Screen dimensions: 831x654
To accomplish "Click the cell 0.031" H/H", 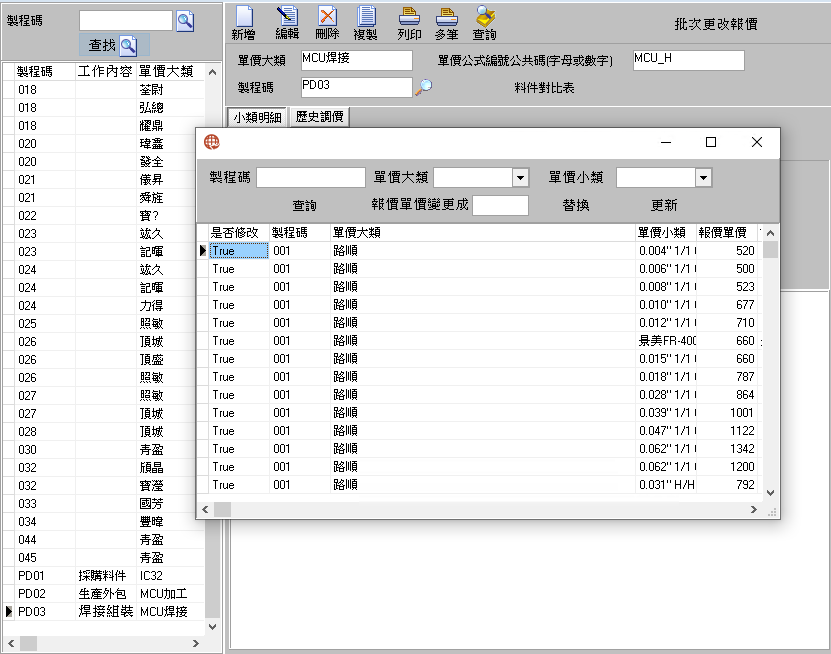I will pos(666,485).
